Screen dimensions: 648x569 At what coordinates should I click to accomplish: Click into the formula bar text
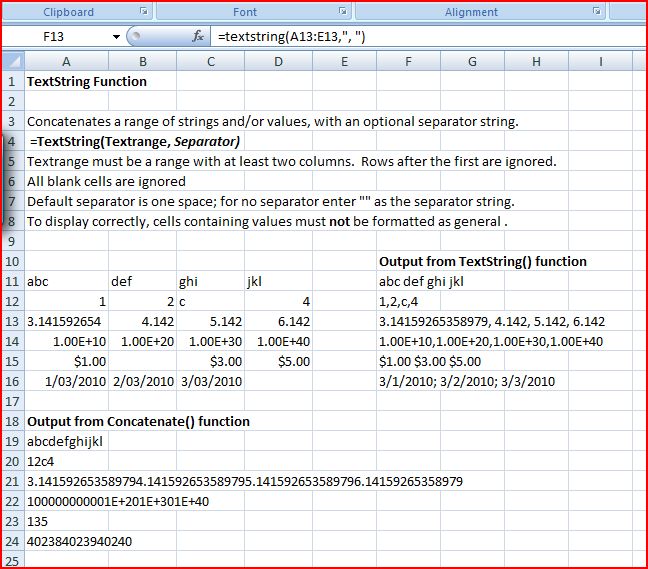click(x=400, y=36)
